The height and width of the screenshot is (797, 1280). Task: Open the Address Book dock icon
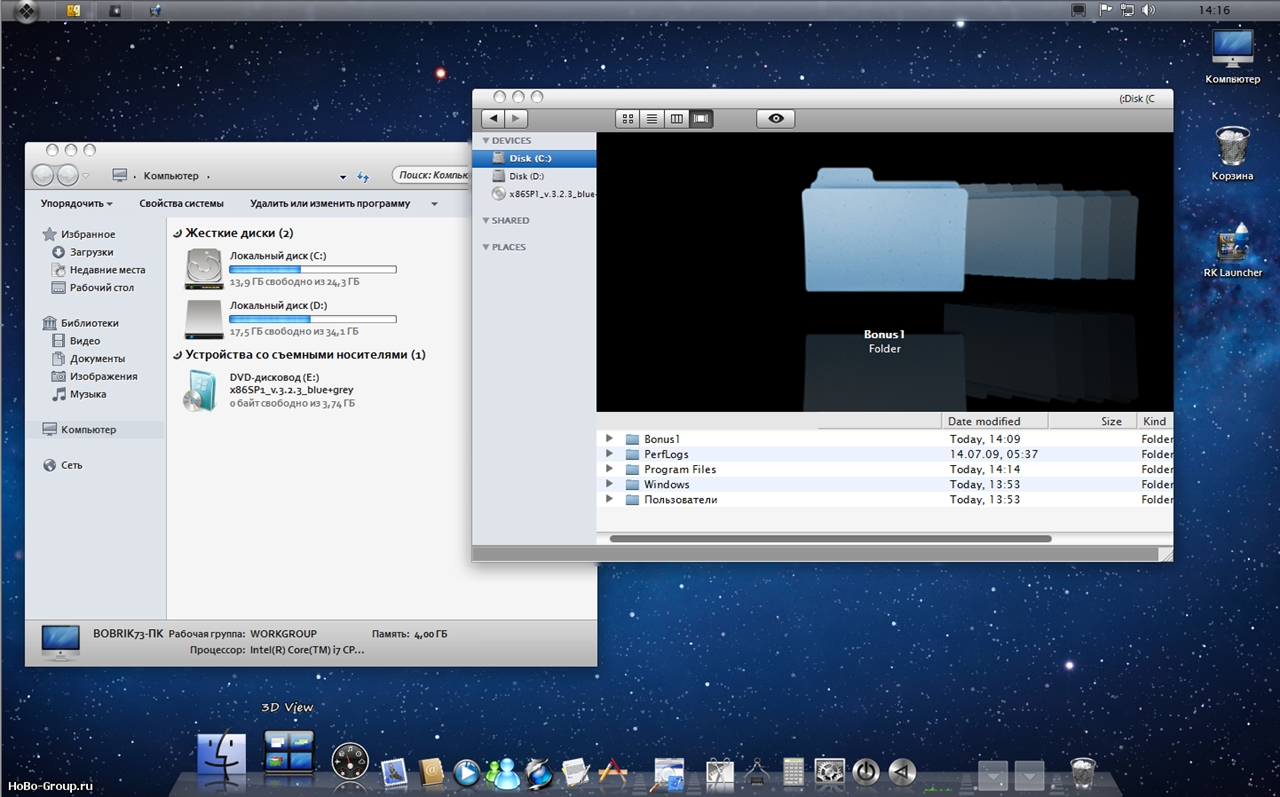coord(431,771)
